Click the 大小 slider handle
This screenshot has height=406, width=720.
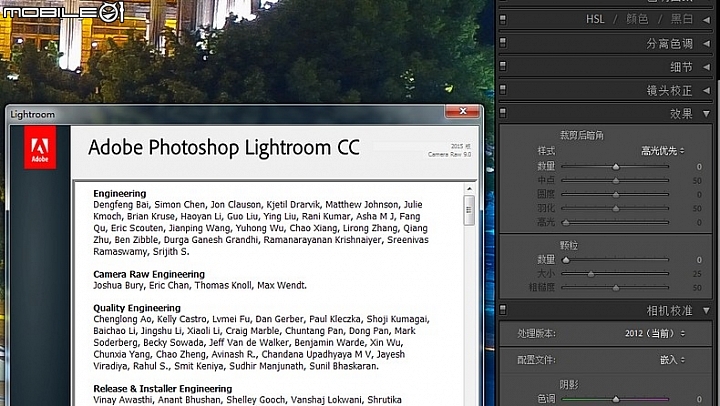(591, 274)
